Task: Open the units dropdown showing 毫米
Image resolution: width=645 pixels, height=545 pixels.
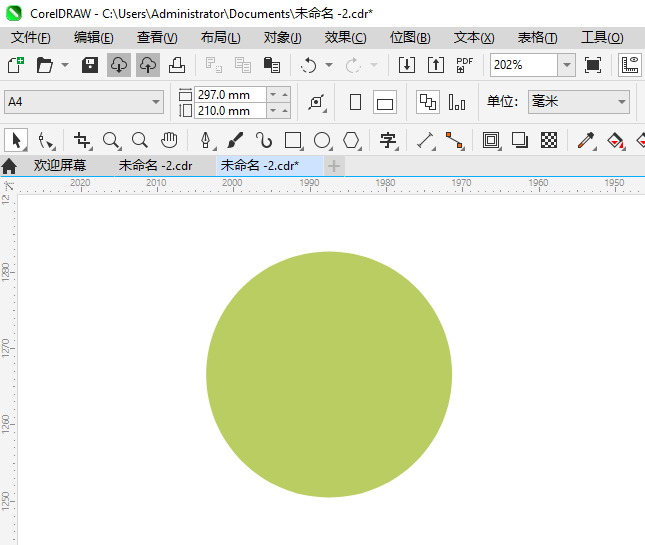Action: [x=579, y=102]
